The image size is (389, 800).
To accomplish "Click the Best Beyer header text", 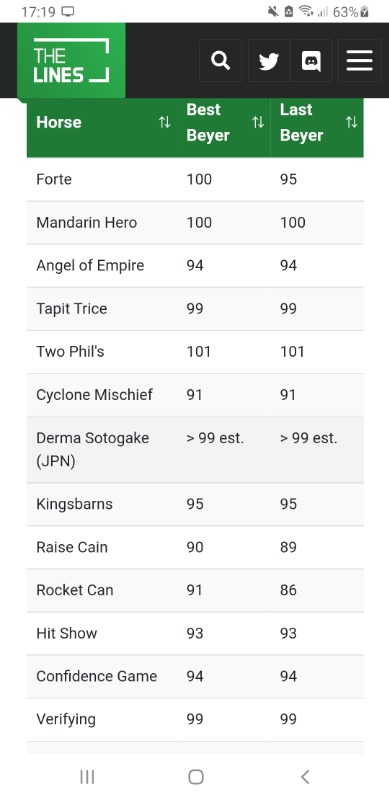I will pos(208,122).
